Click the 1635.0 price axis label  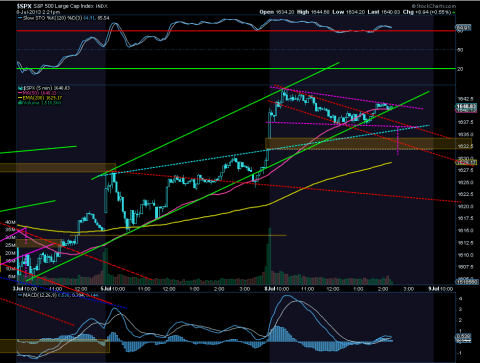point(465,134)
